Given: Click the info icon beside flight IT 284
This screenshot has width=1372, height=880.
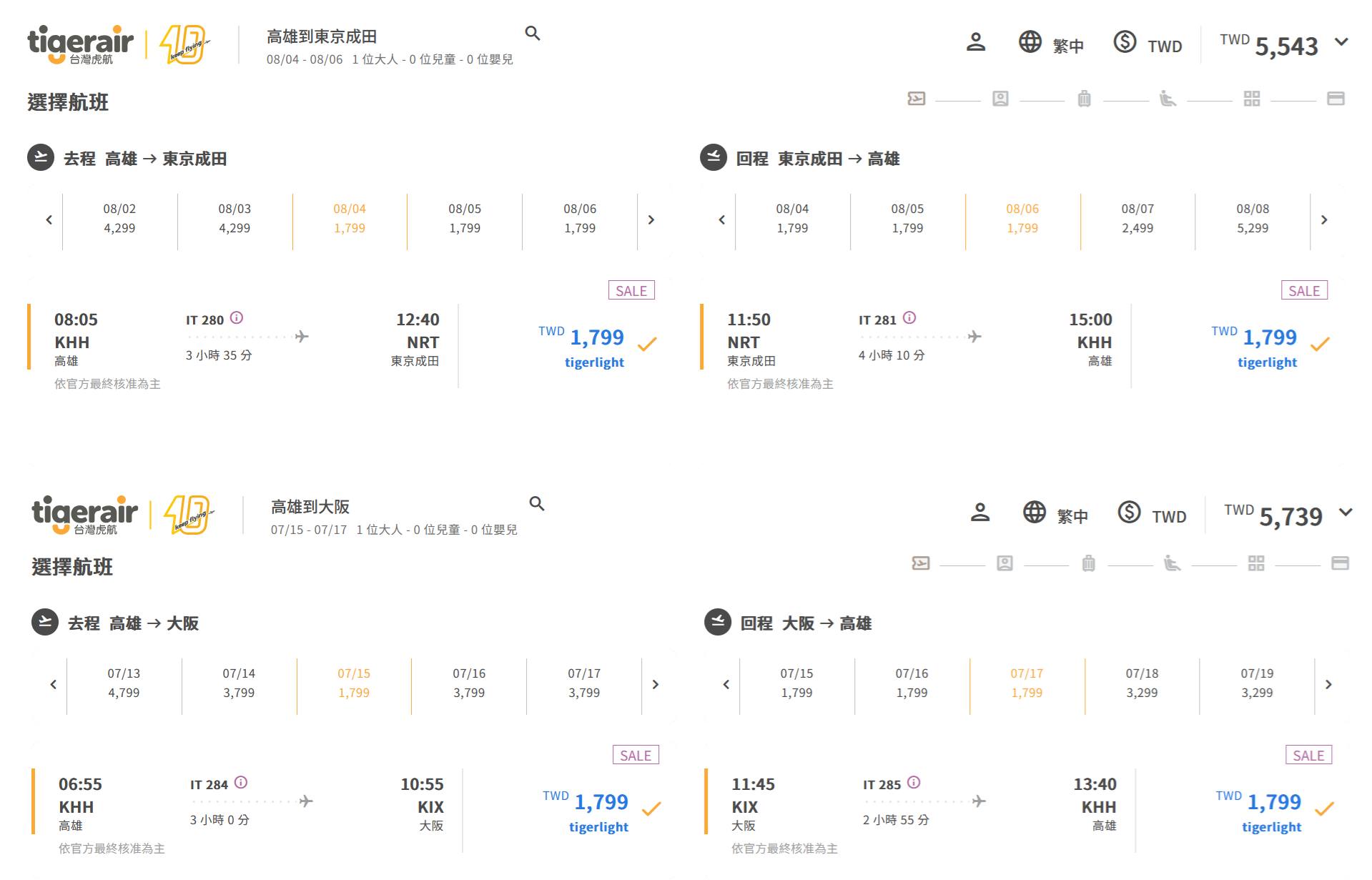Looking at the screenshot, I should click(x=241, y=783).
